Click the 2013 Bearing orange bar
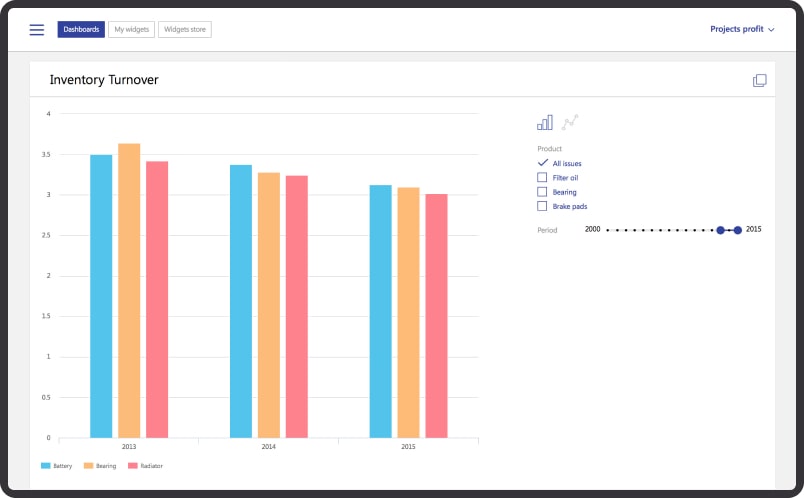The height and width of the screenshot is (498, 804). pos(129,290)
